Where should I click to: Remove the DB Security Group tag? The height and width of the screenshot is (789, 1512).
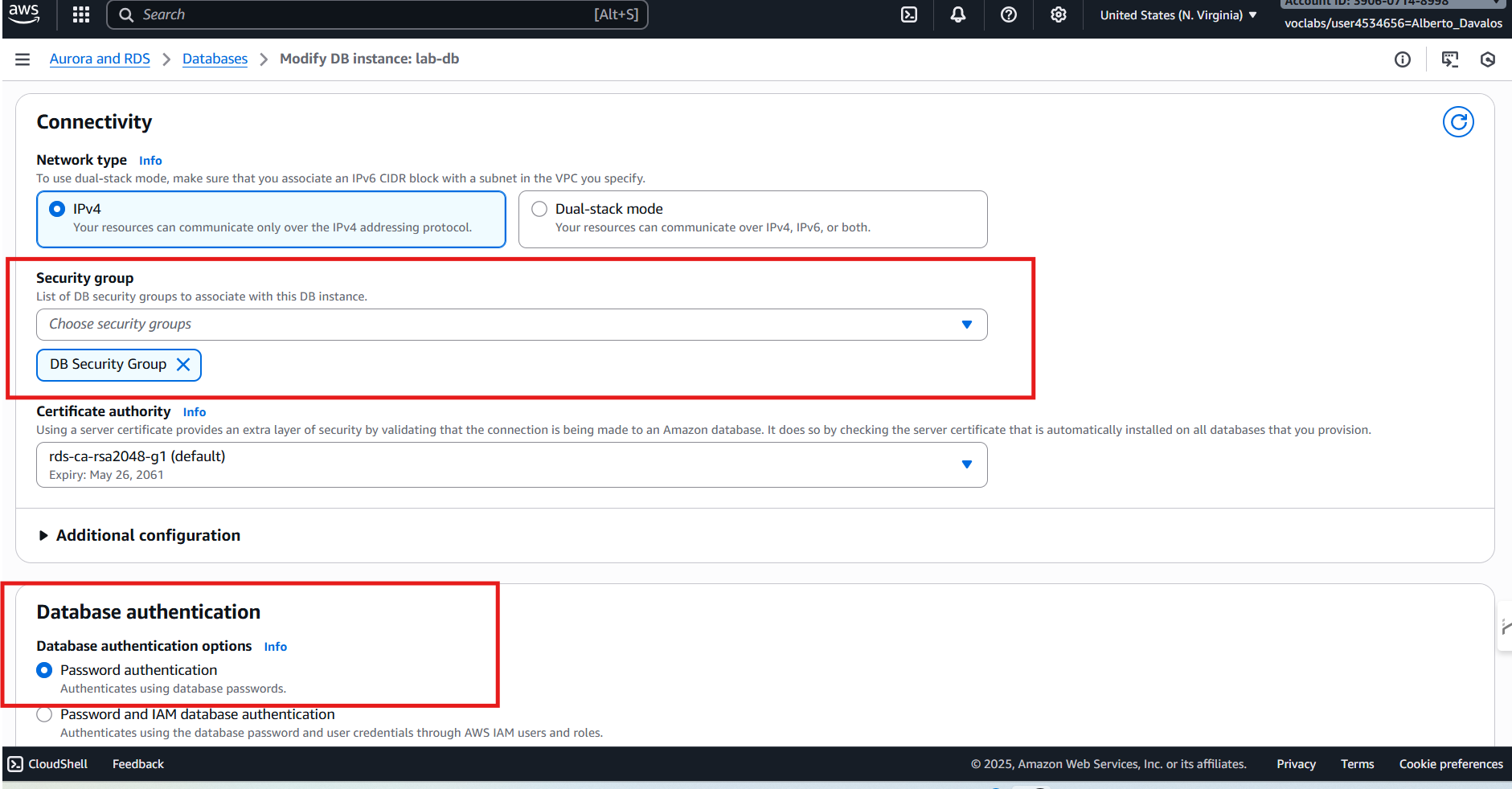click(x=183, y=365)
